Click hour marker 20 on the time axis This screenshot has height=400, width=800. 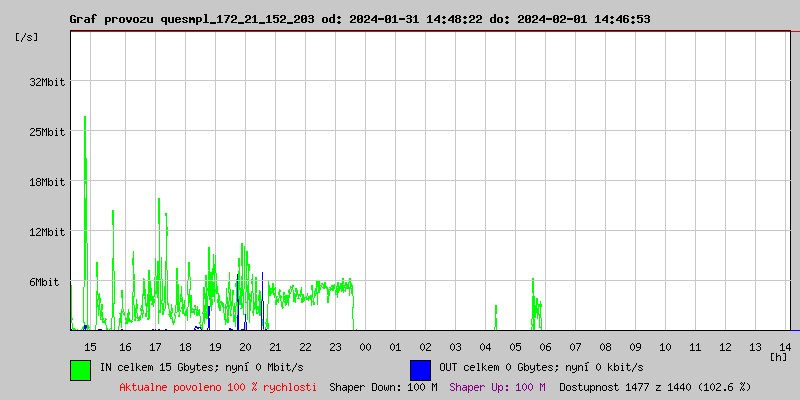245,346
